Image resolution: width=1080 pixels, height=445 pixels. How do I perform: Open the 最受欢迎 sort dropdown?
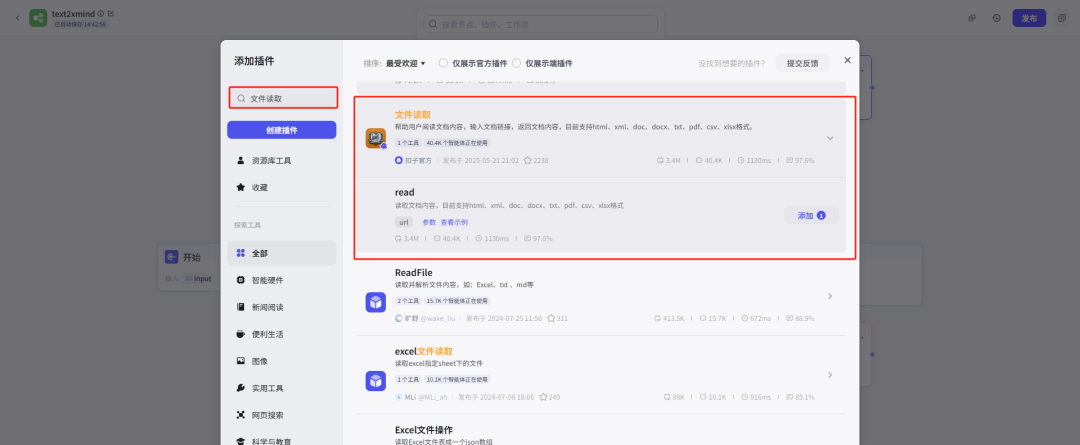pyautogui.click(x=405, y=63)
